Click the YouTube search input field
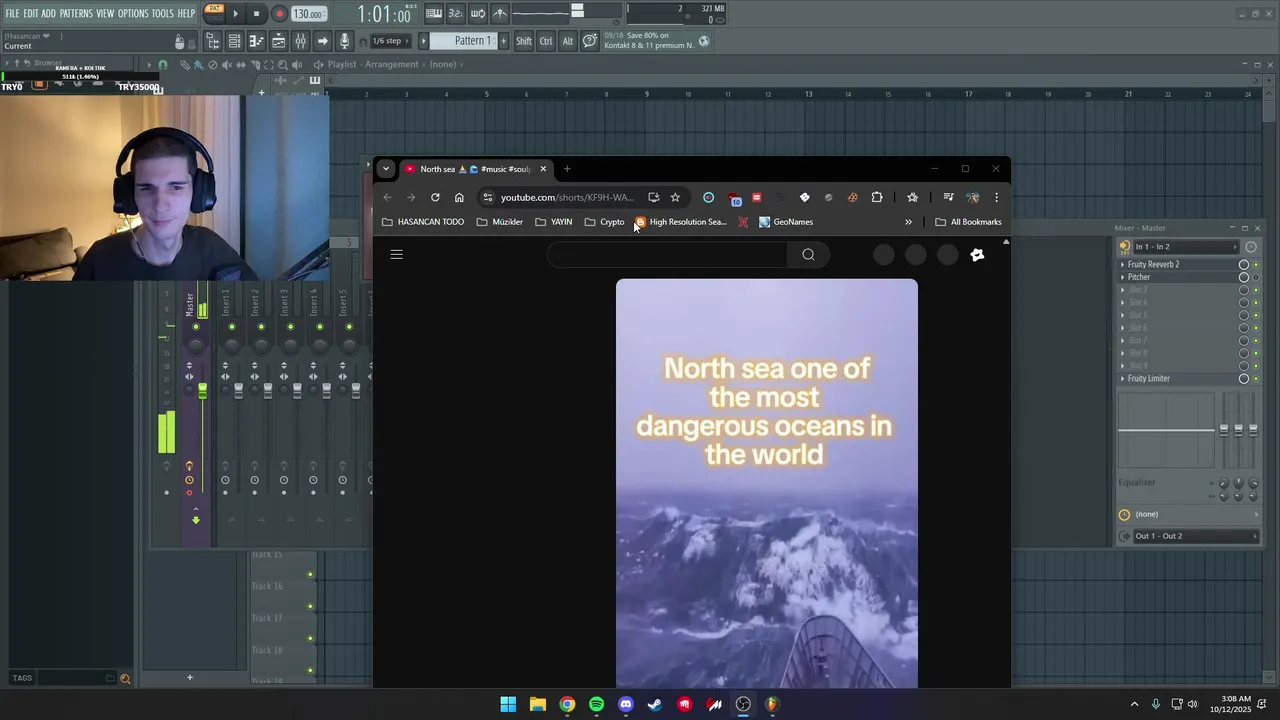The image size is (1280, 720). [x=667, y=255]
